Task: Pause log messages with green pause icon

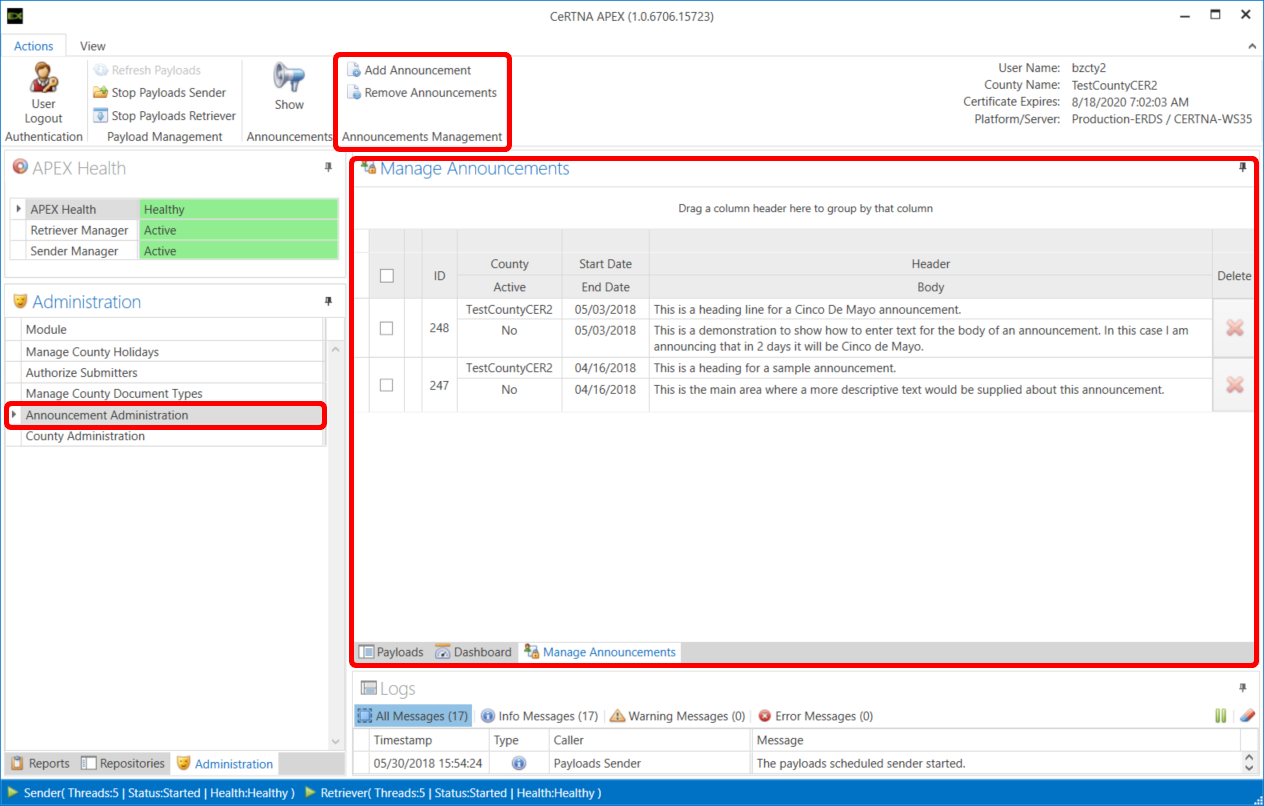Action: pos(1220,716)
